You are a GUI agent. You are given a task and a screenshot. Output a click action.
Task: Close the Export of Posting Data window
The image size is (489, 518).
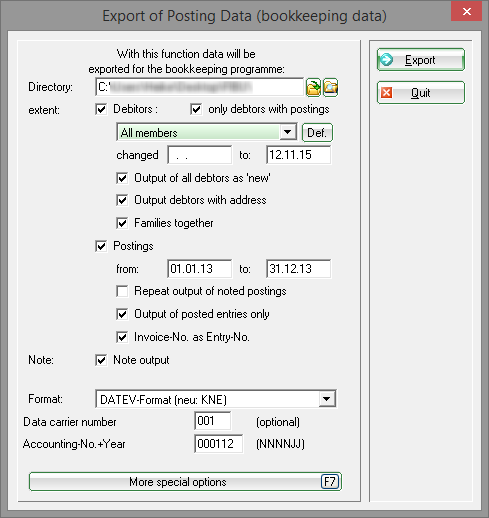466,11
